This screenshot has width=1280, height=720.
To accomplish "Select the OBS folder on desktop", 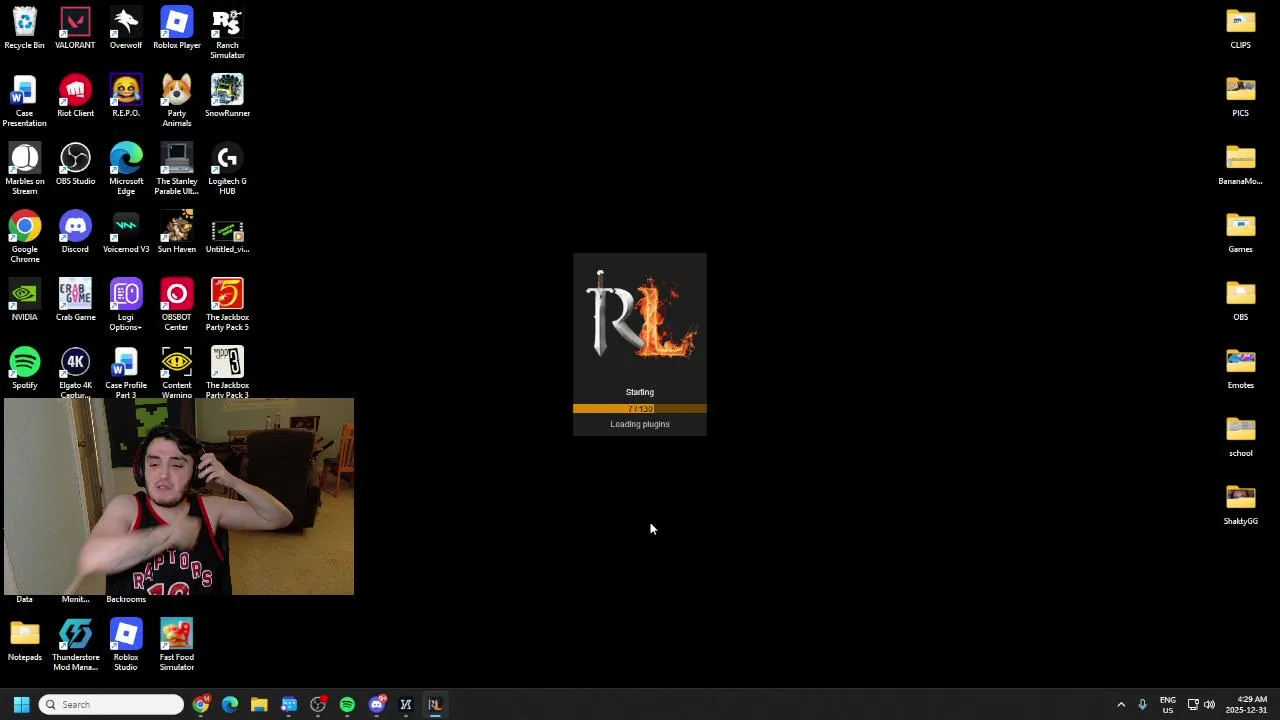I will (1240, 300).
